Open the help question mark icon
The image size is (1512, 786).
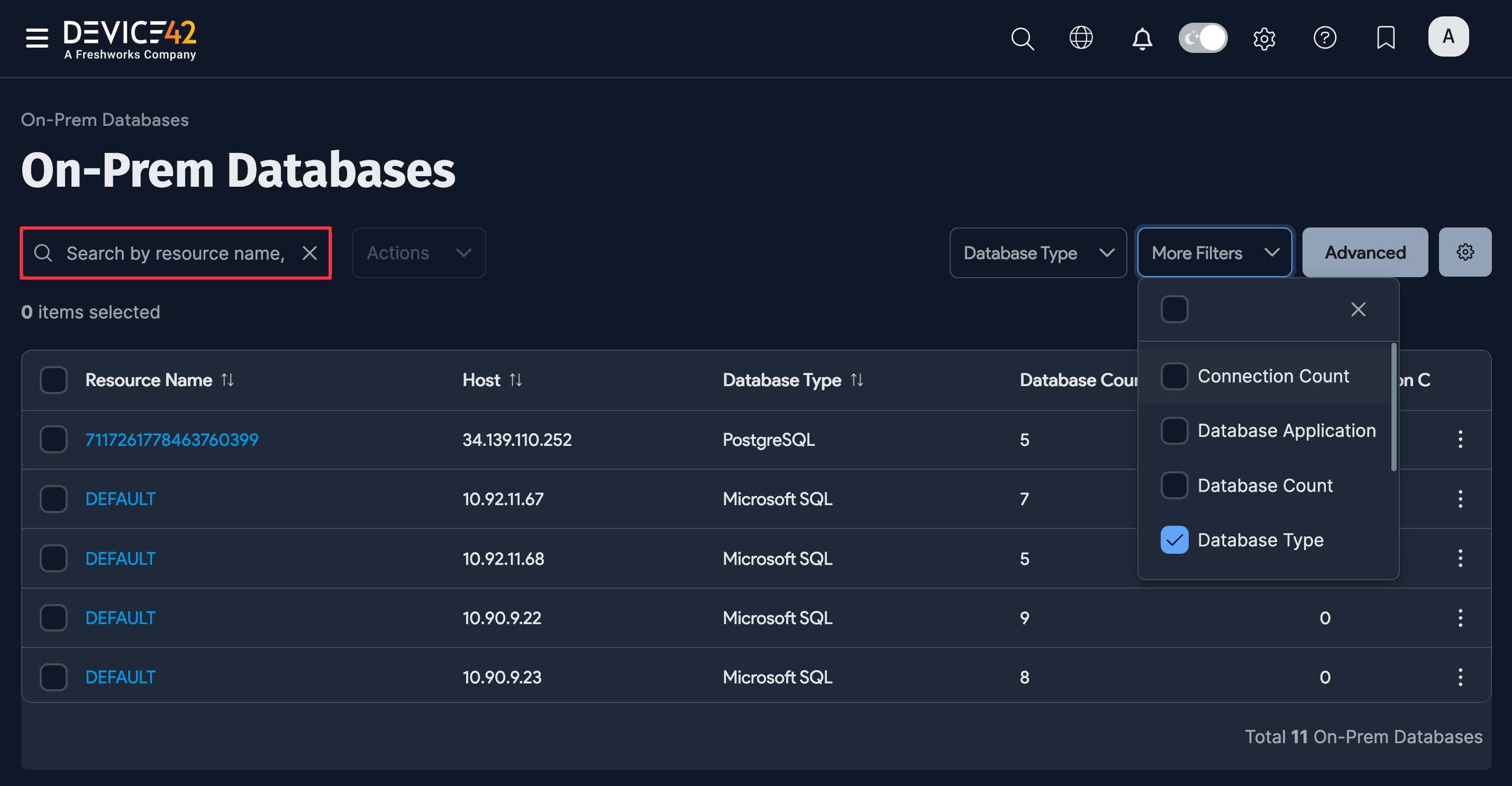[x=1325, y=38]
